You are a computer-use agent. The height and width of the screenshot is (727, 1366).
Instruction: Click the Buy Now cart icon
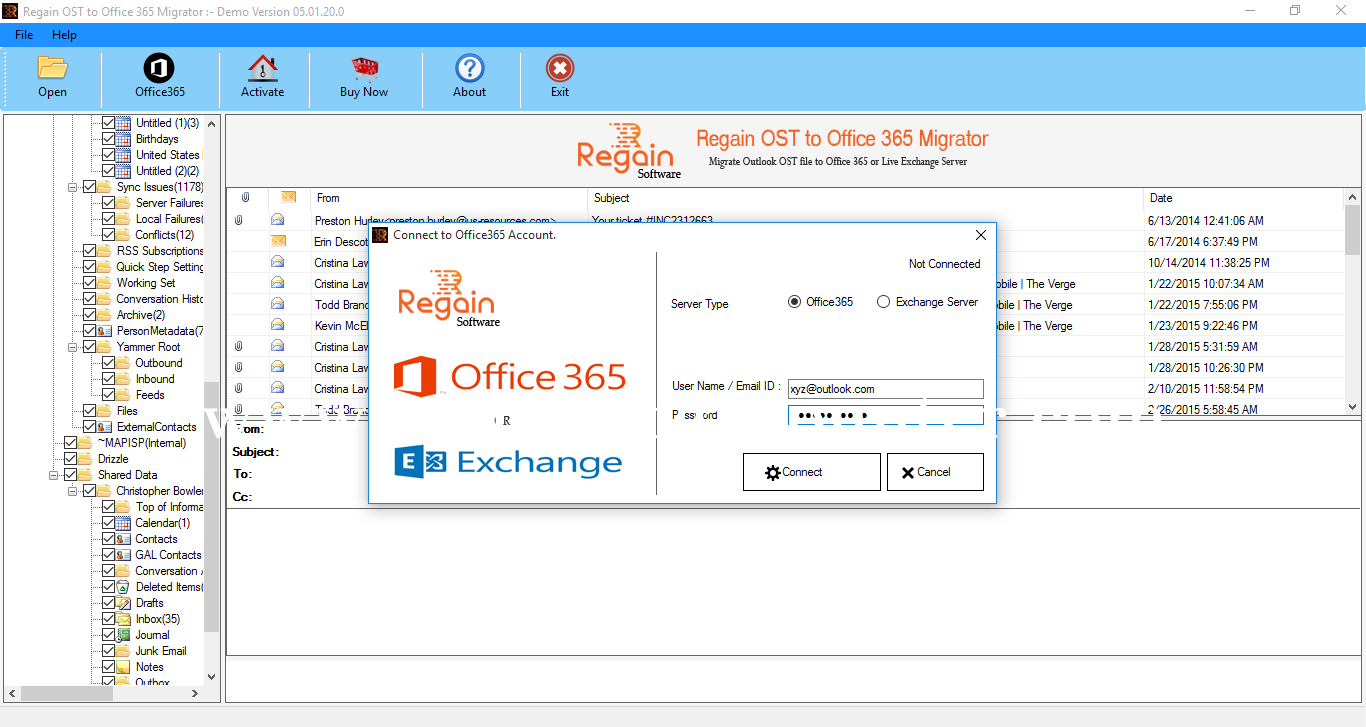pyautogui.click(x=364, y=68)
